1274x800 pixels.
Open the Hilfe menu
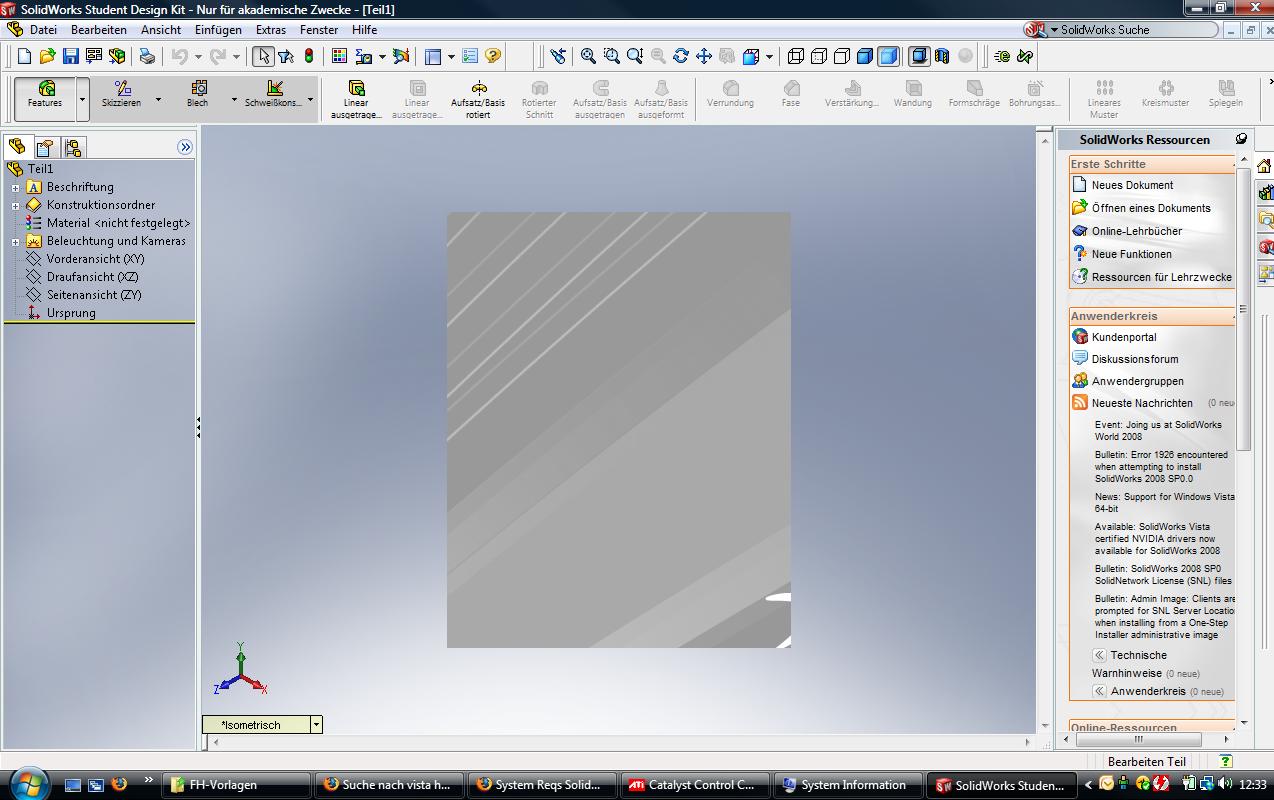click(x=364, y=30)
